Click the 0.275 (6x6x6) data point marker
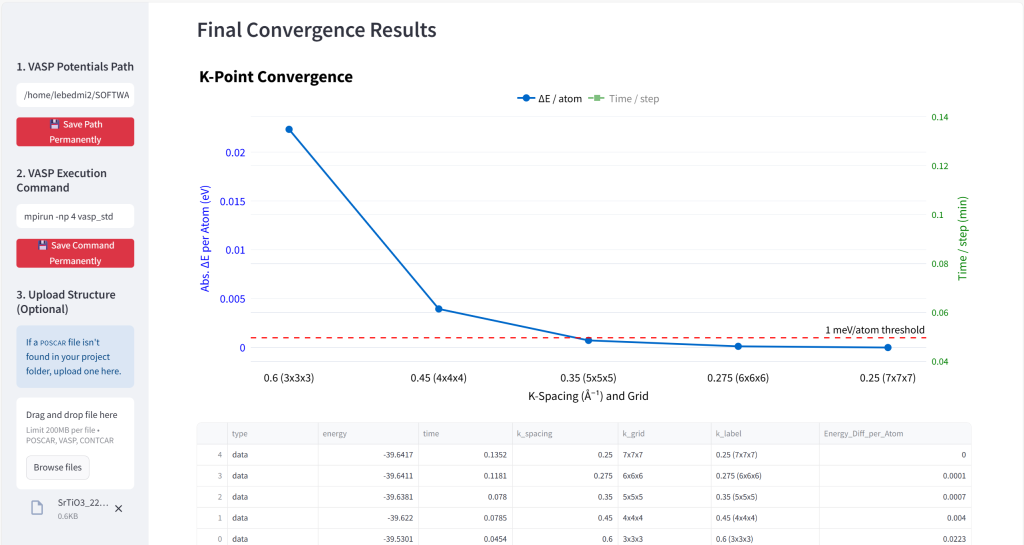Image resolution: width=1024 pixels, height=545 pixels. pos(738,347)
